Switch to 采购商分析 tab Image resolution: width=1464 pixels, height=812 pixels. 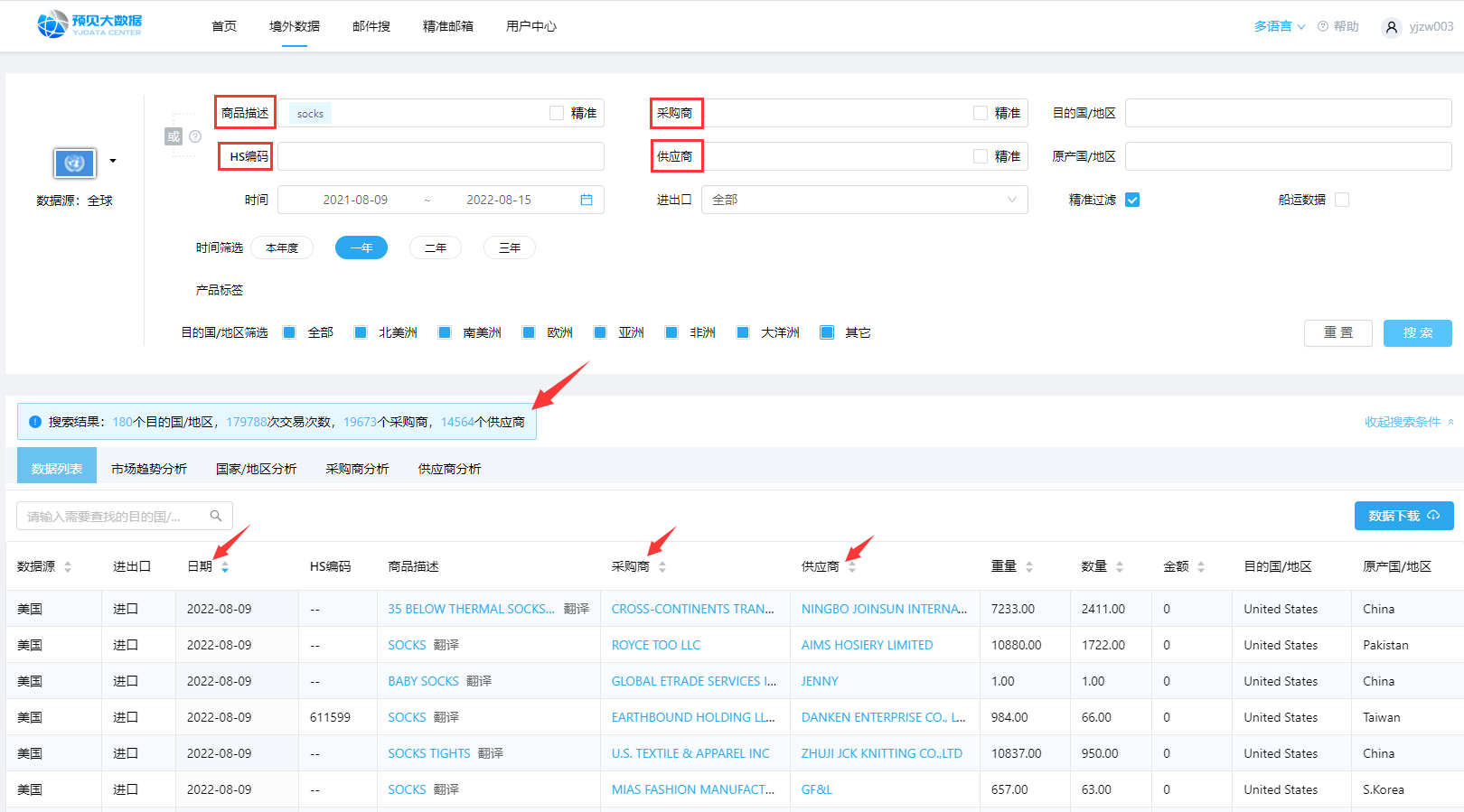tap(357, 469)
